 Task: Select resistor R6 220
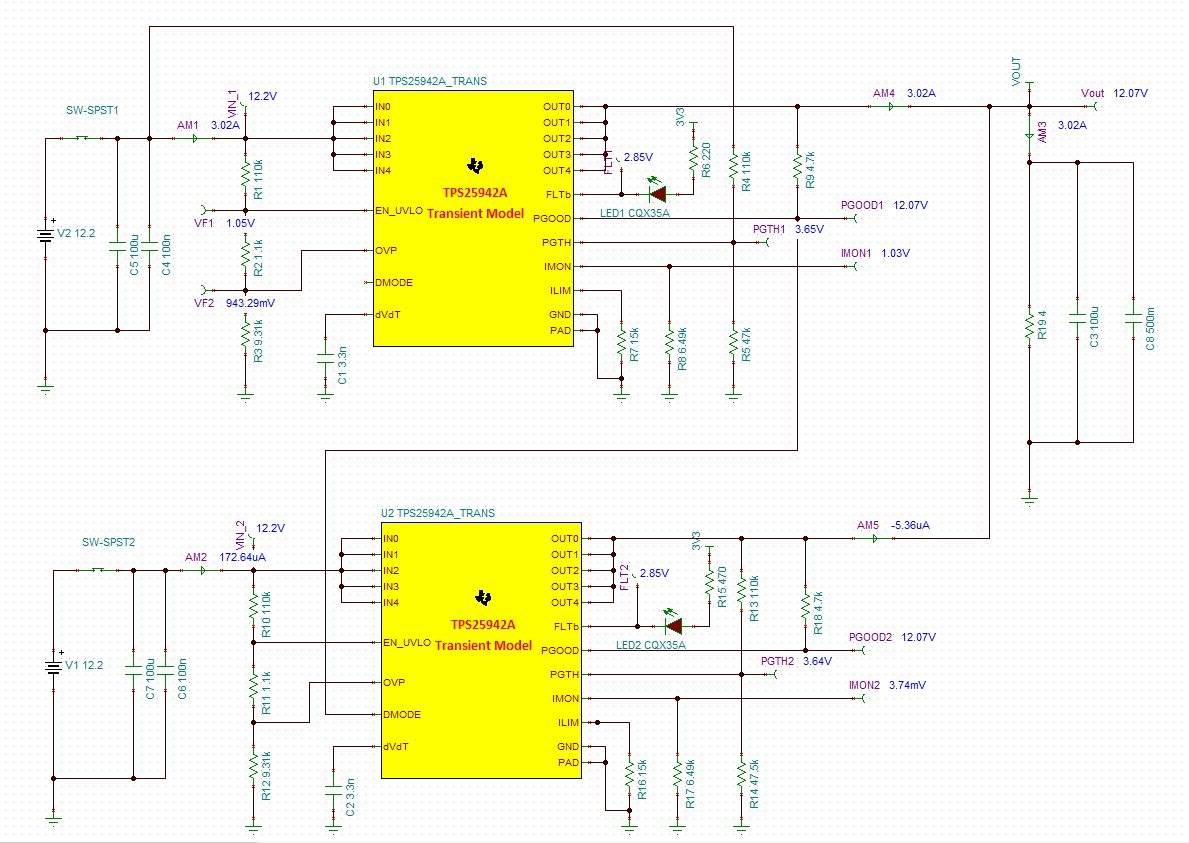693,159
